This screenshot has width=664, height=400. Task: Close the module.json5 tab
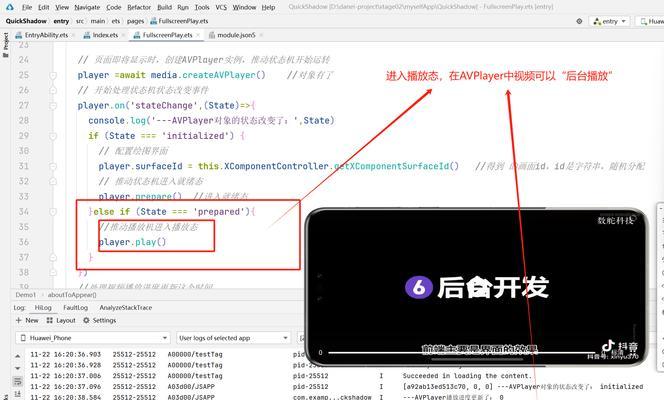pos(261,35)
